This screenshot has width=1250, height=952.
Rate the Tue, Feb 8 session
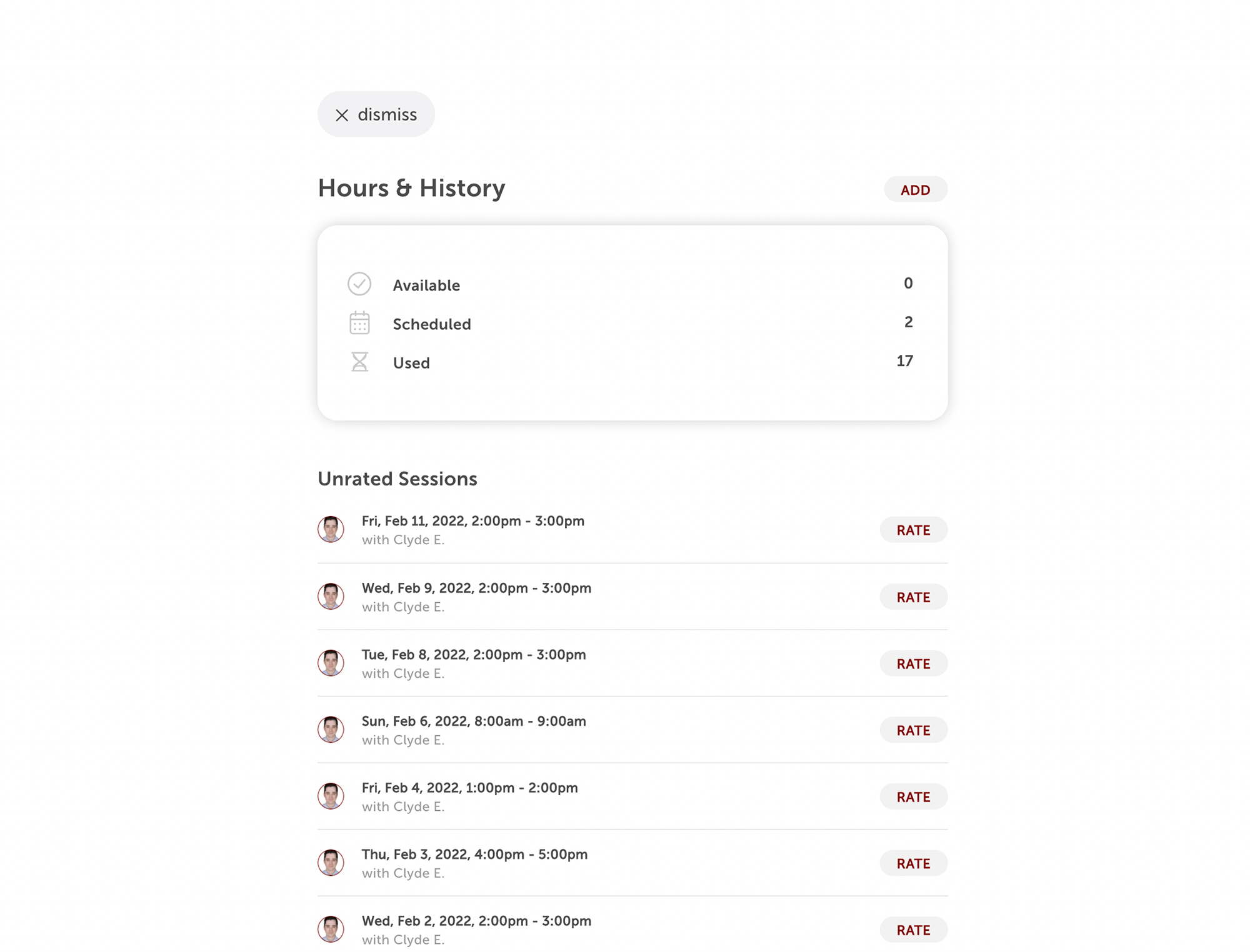[914, 663]
